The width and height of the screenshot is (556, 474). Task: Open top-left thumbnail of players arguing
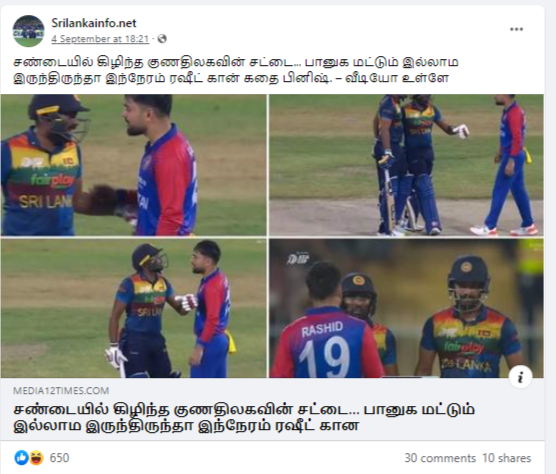pos(133,165)
